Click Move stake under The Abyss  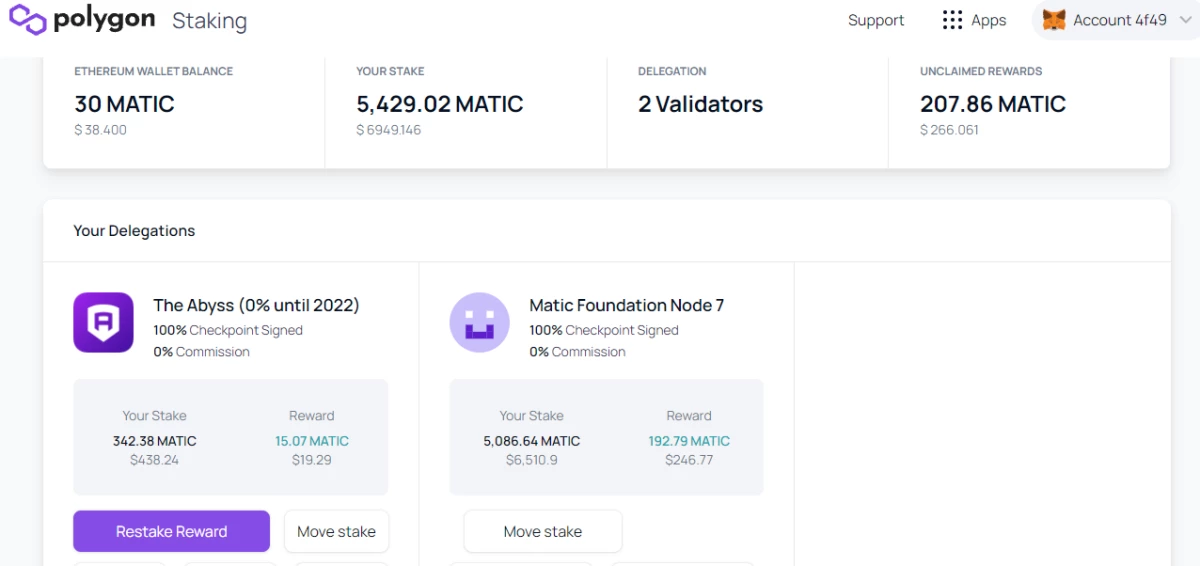(336, 531)
